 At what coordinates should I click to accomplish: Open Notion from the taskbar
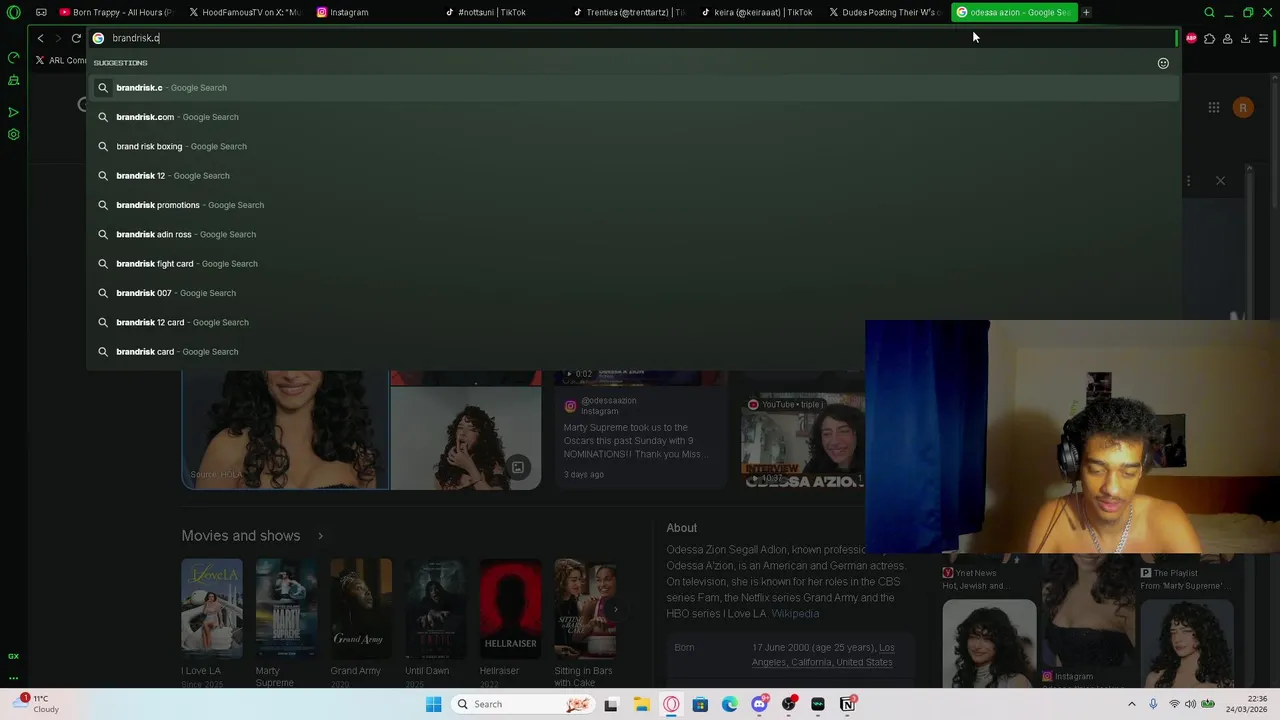[x=847, y=704]
